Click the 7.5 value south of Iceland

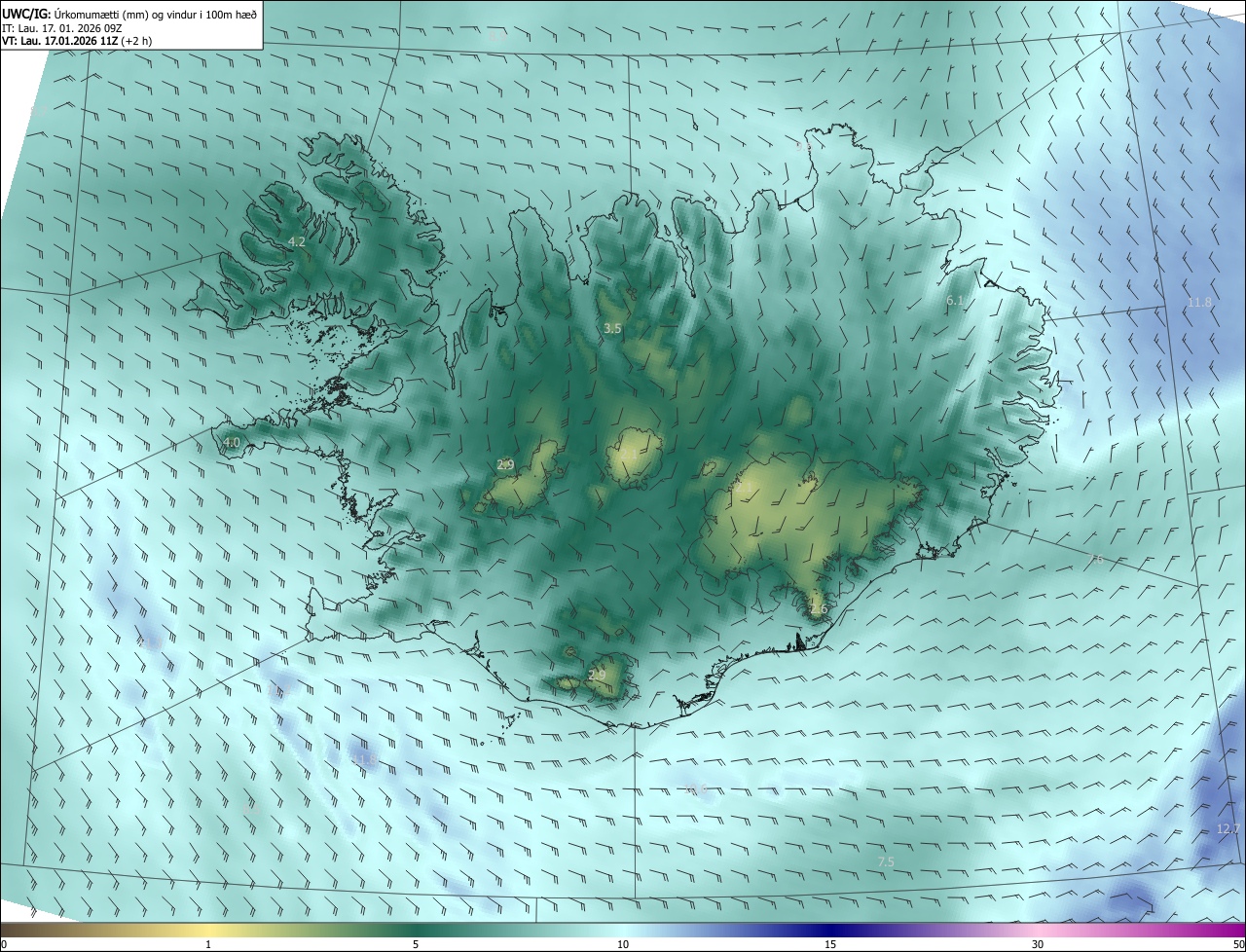point(886,862)
